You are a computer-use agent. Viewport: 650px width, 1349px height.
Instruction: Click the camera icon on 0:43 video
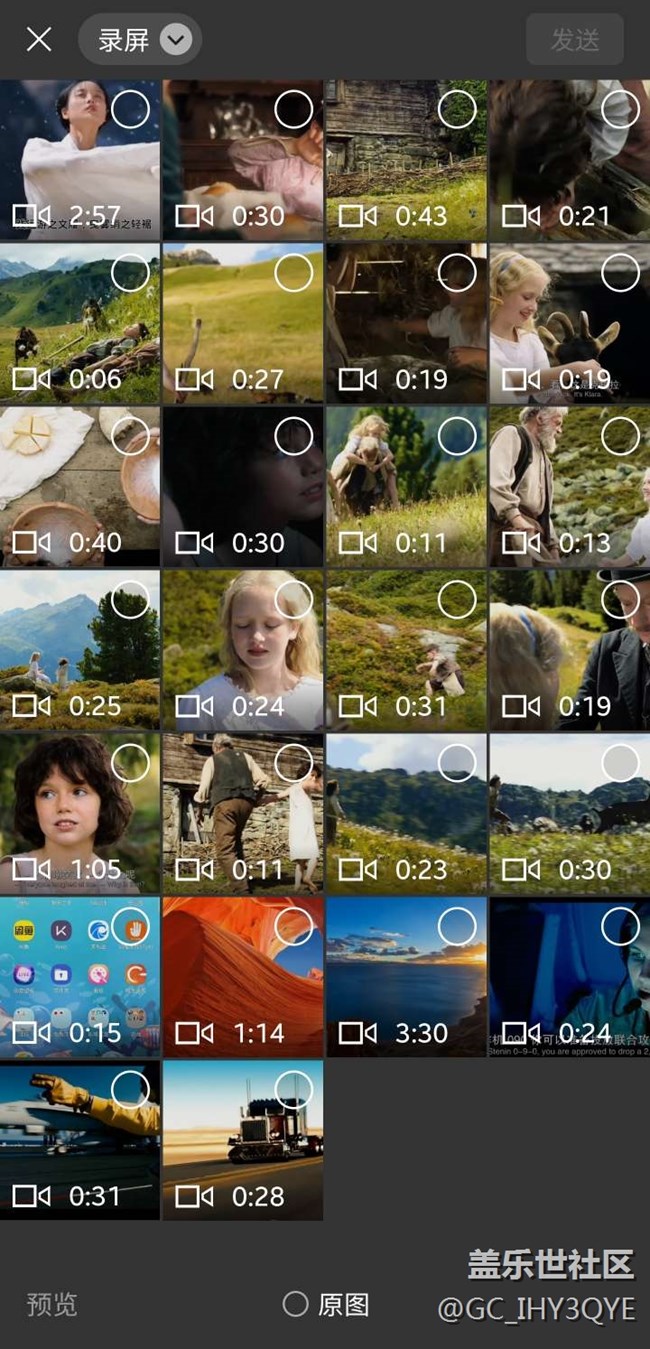(357, 216)
